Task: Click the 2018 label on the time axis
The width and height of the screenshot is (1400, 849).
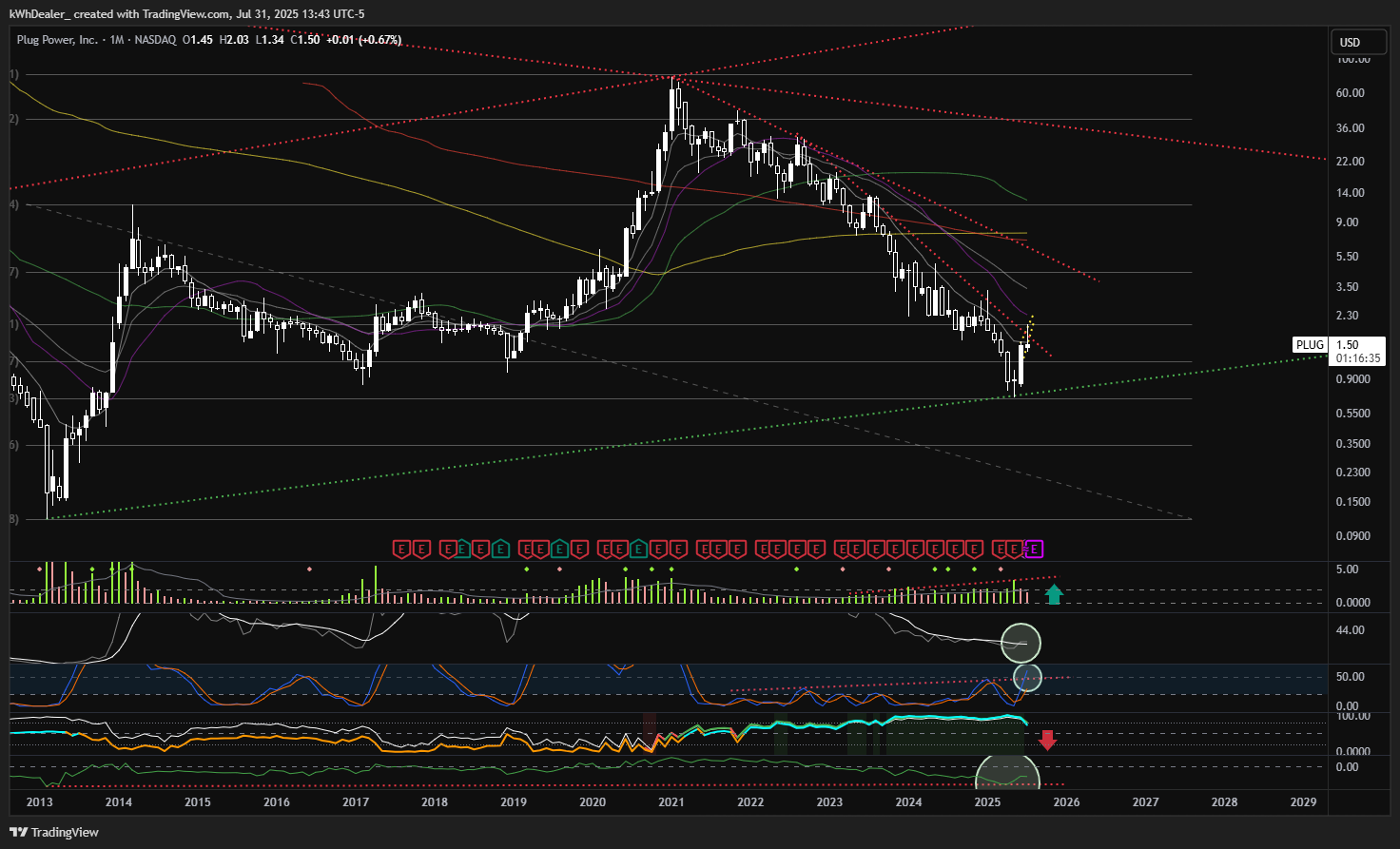Action: (435, 802)
